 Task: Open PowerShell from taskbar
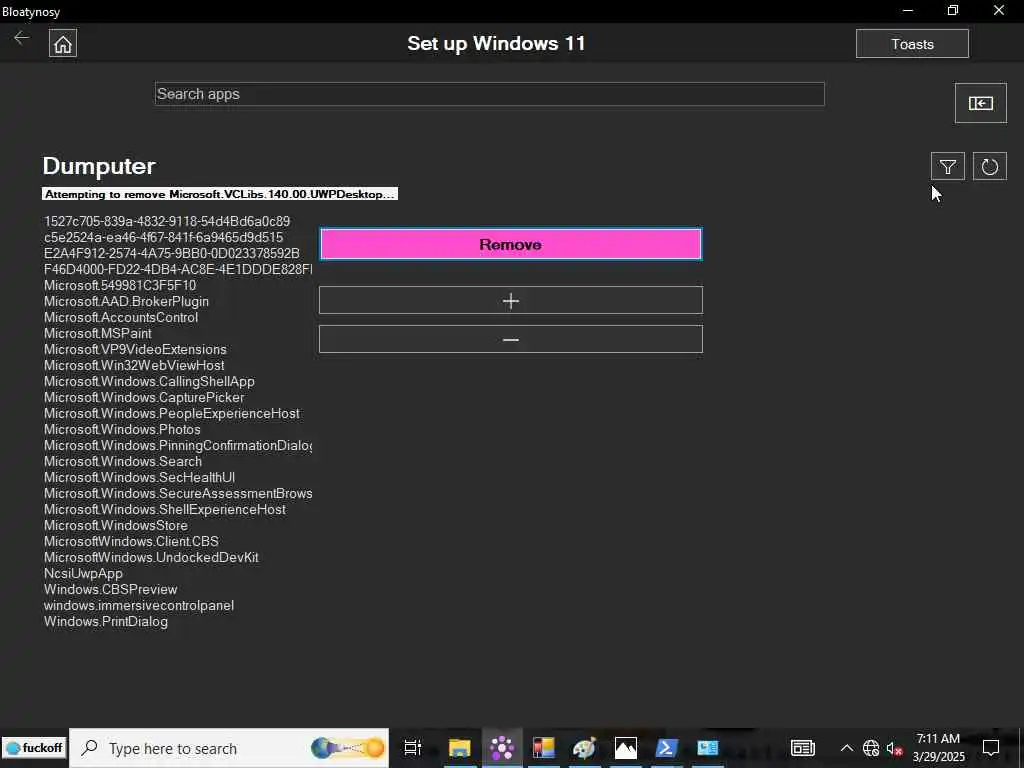tap(667, 748)
